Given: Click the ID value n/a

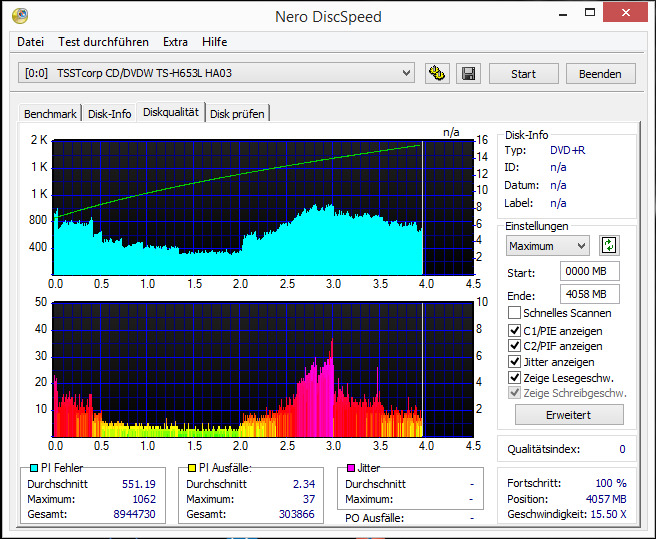Looking at the screenshot, I should pos(558,167).
